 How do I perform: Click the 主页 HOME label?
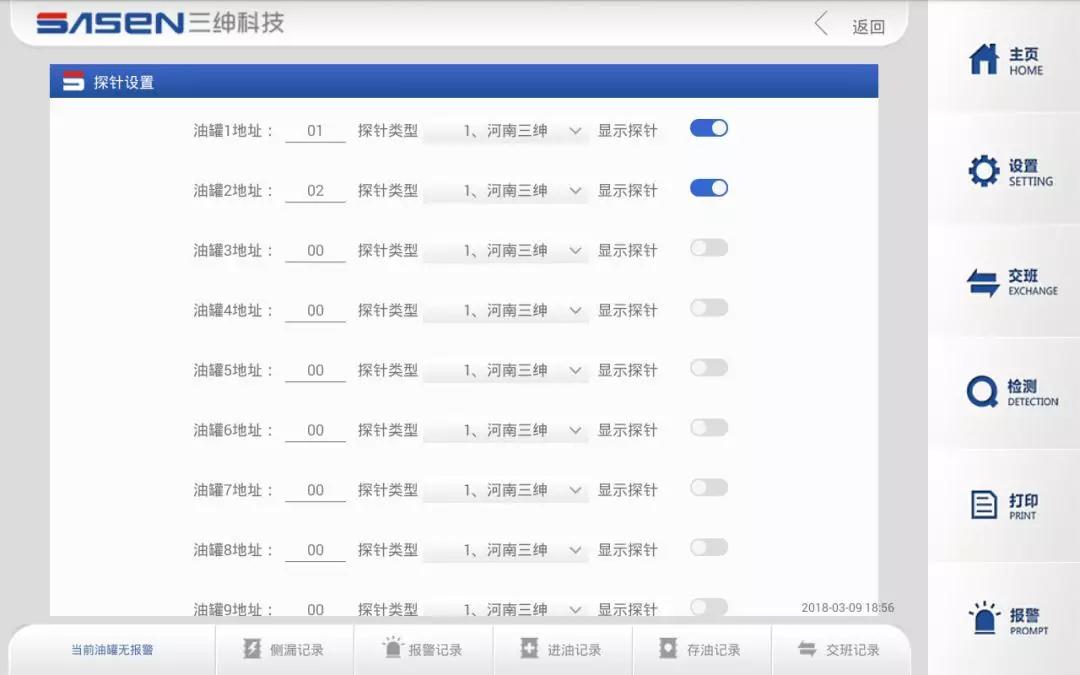click(1026, 61)
